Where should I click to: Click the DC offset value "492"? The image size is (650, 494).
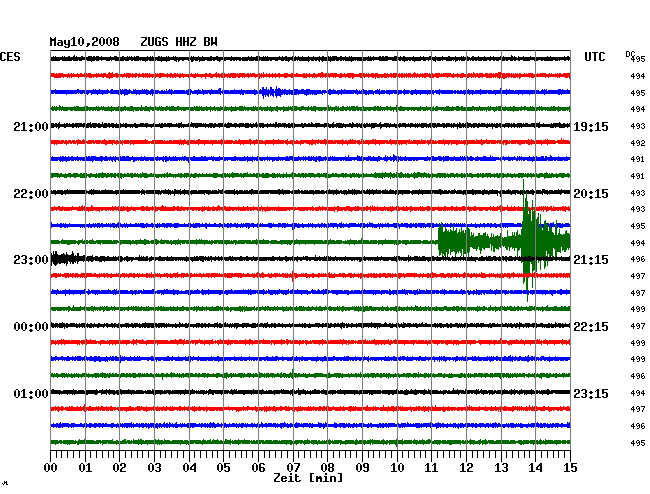(x=638, y=143)
